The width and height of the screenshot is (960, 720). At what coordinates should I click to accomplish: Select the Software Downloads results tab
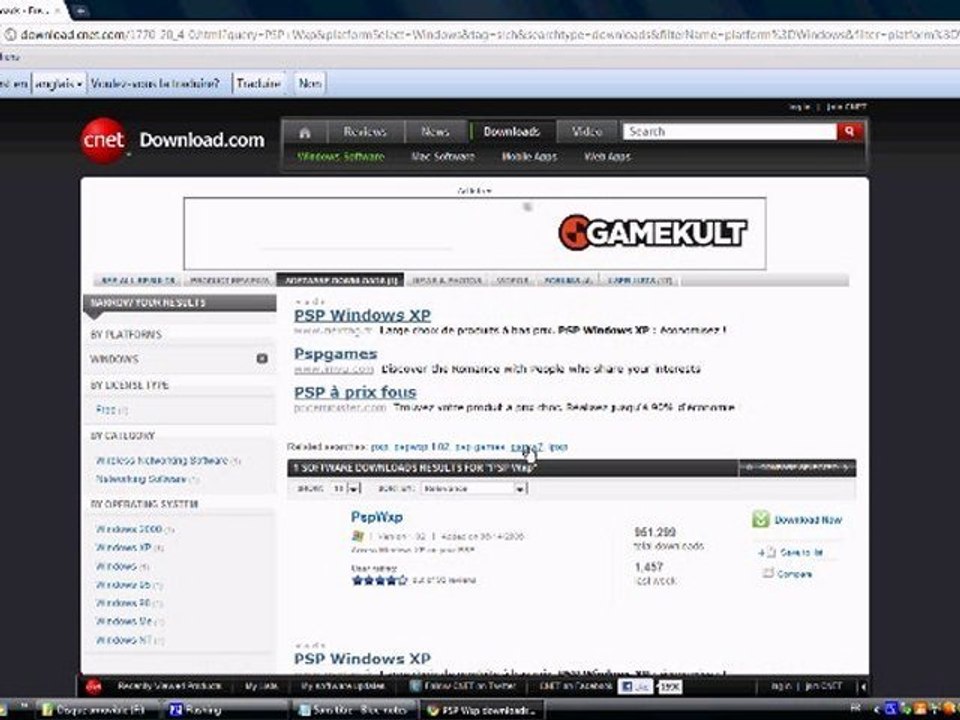click(340, 280)
